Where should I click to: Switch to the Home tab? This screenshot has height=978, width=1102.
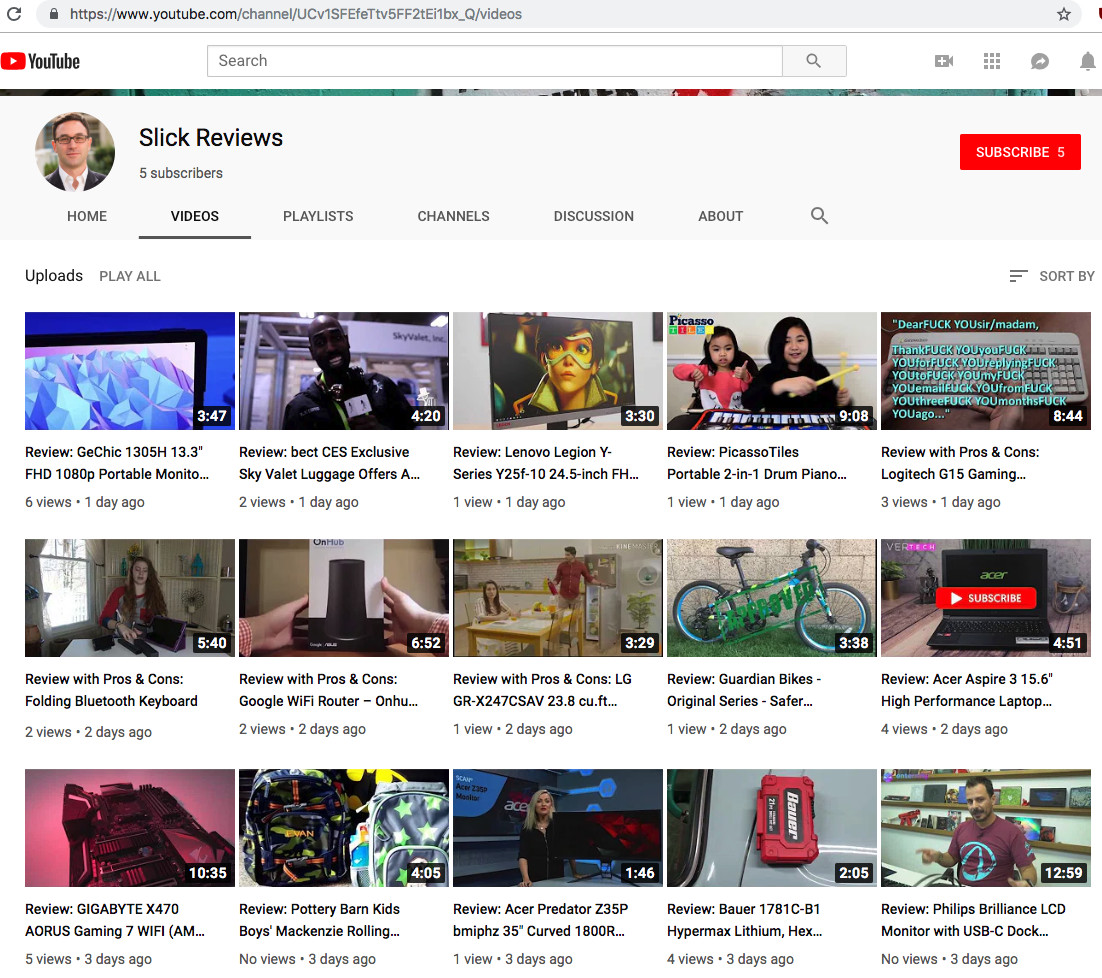[x=87, y=216]
